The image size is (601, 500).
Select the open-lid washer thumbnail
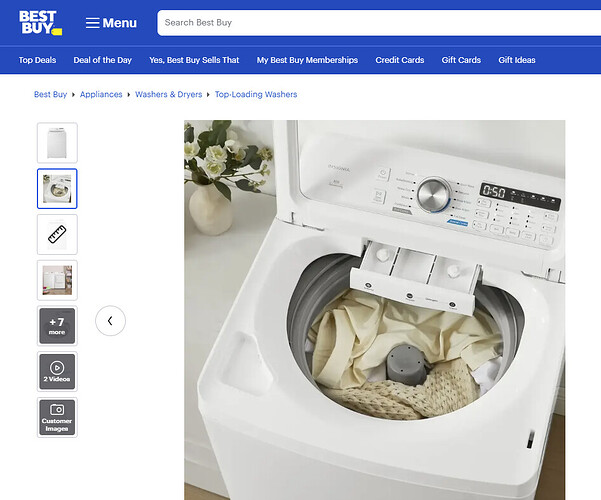pos(57,189)
